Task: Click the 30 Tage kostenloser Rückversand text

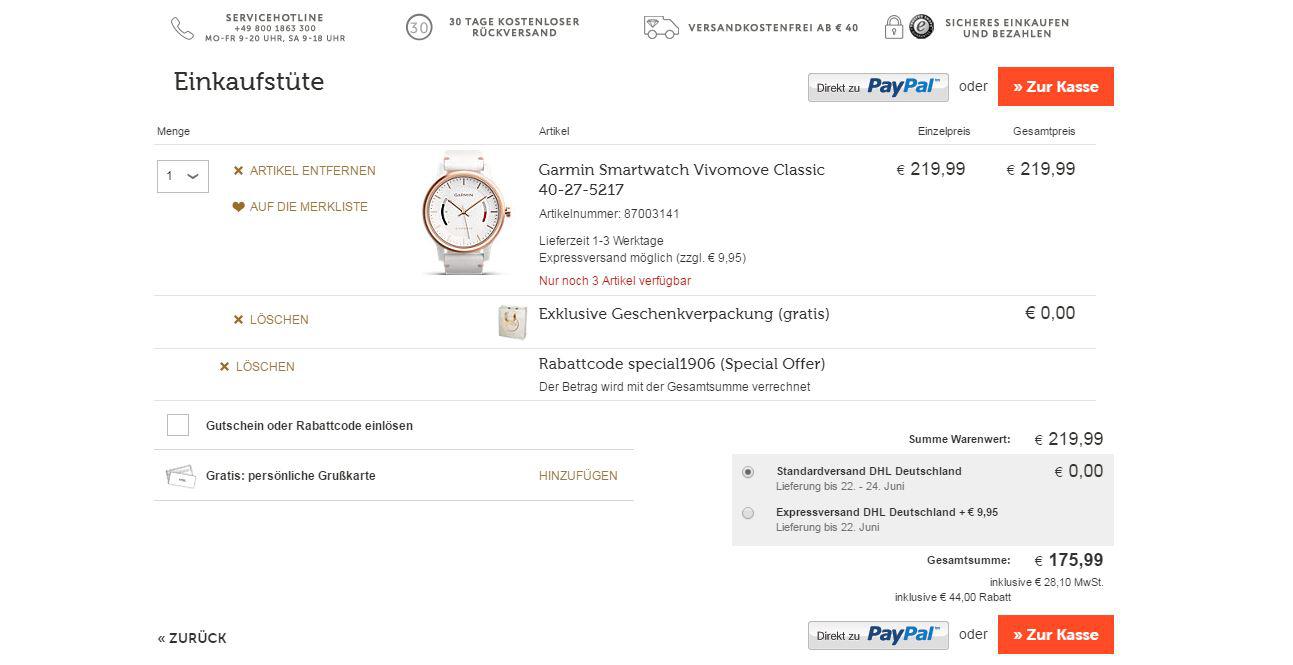Action: pos(514,27)
